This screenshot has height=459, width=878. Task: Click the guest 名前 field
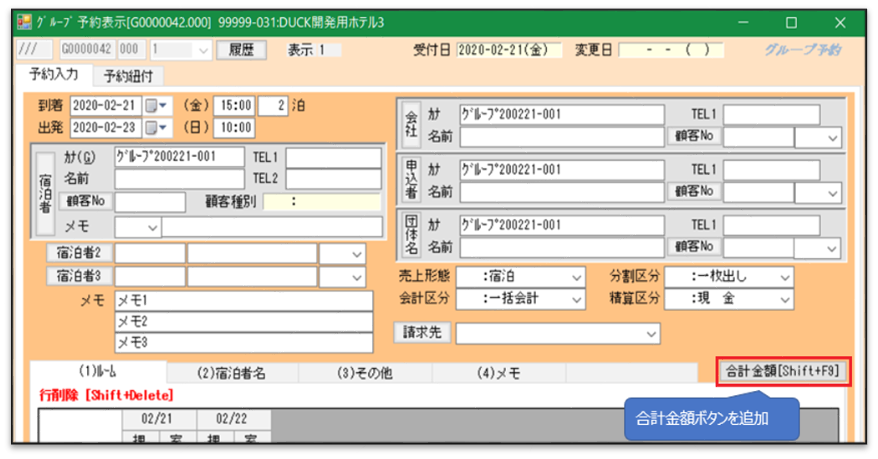coord(179,179)
